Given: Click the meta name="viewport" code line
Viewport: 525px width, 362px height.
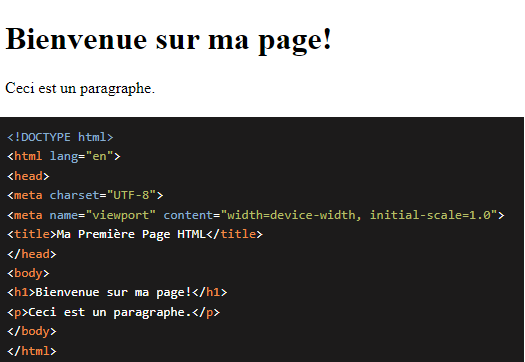Looking at the screenshot, I should pyautogui.click(x=256, y=215).
